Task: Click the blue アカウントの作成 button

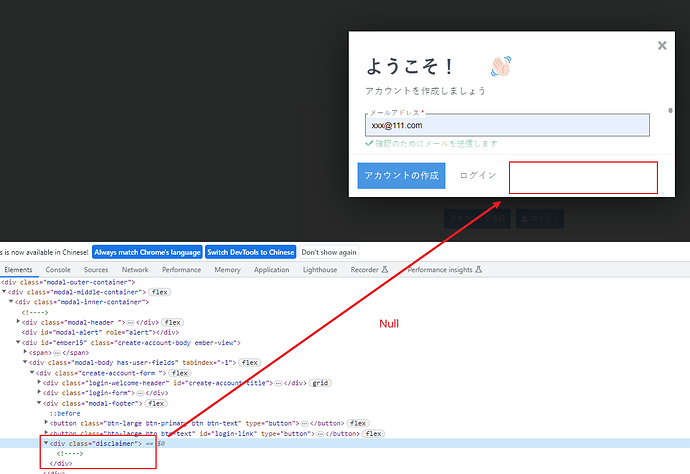Action: pyautogui.click(x=401, y=176)
